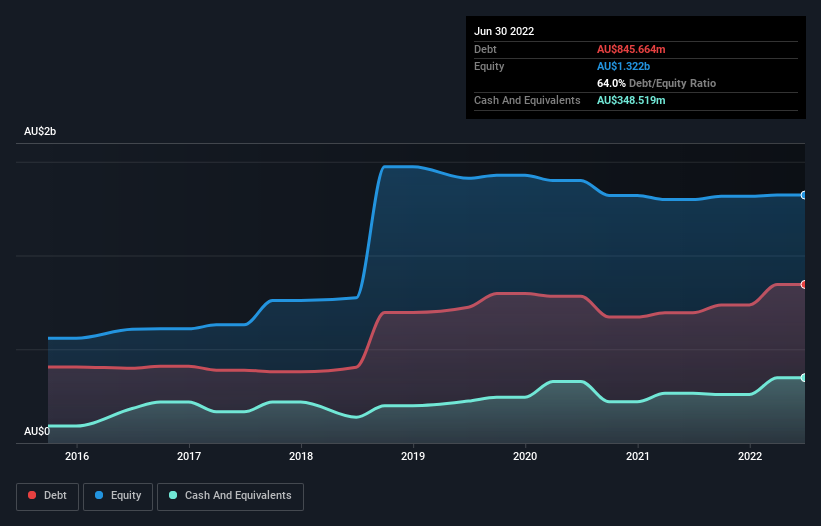Image resolution: width=821 pixels, height=526 pixels.
Task: Click the red Debt legend dot
Action: 33,495
